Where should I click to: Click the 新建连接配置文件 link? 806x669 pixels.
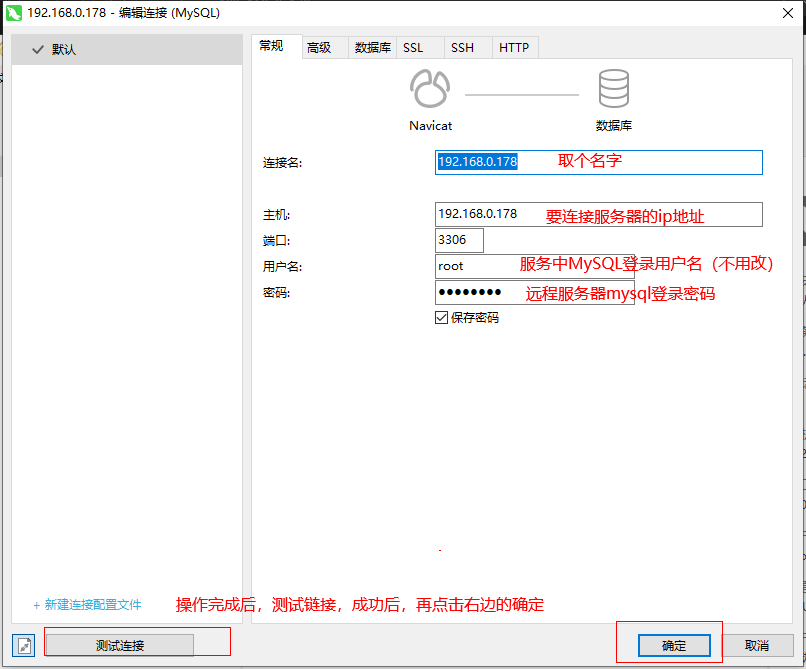pos(87,605)
